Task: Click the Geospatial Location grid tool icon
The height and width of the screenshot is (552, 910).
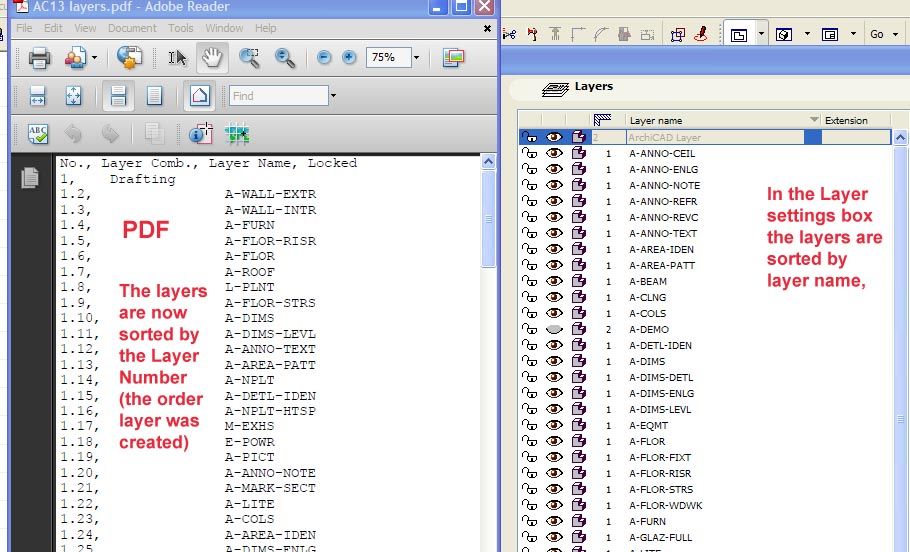Action: tap(237, 134)
